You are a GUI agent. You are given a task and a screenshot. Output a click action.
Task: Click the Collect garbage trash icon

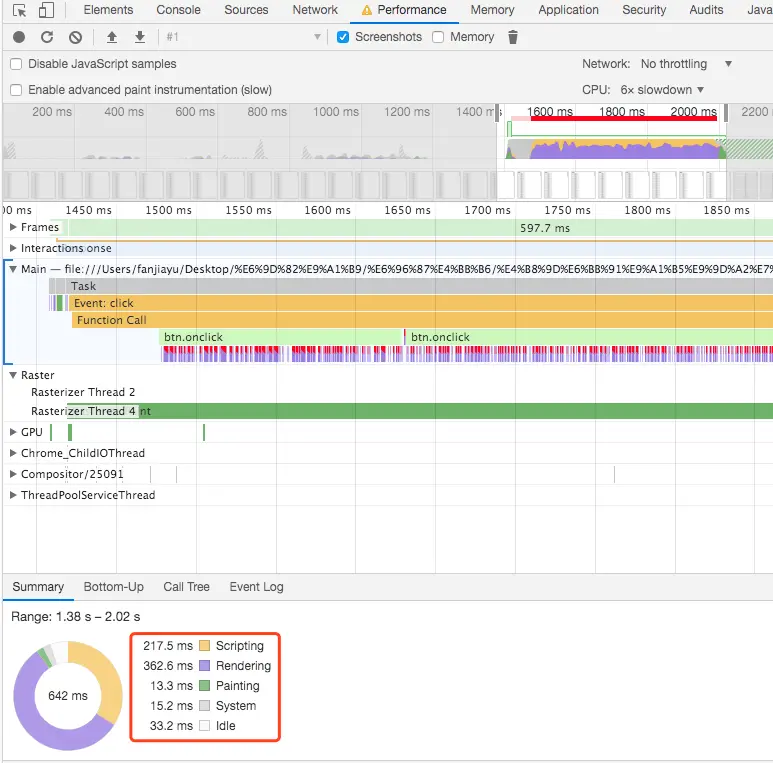(x=513, y=37)
